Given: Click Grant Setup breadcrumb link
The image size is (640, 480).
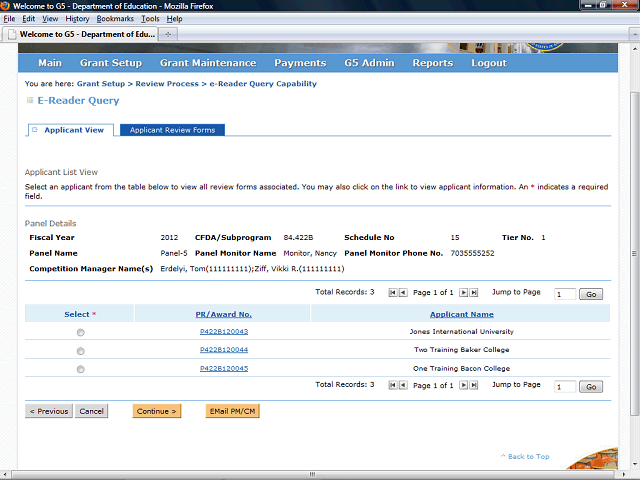Looking at the screenshot, I should pos(101,84).
